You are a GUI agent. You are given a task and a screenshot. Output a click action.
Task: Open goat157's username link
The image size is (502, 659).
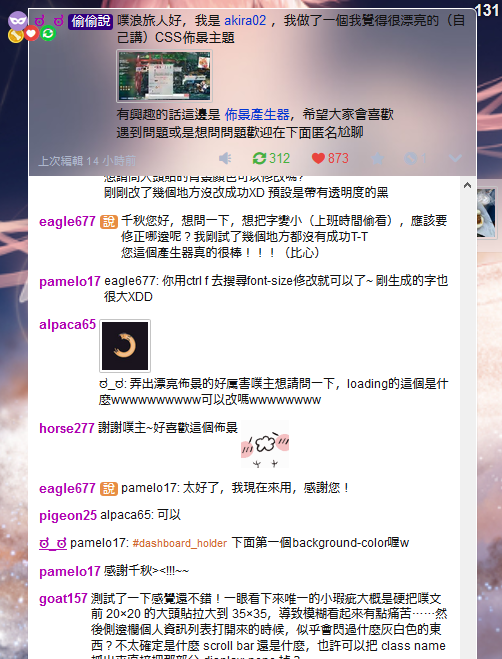click(x=63, y=598)
